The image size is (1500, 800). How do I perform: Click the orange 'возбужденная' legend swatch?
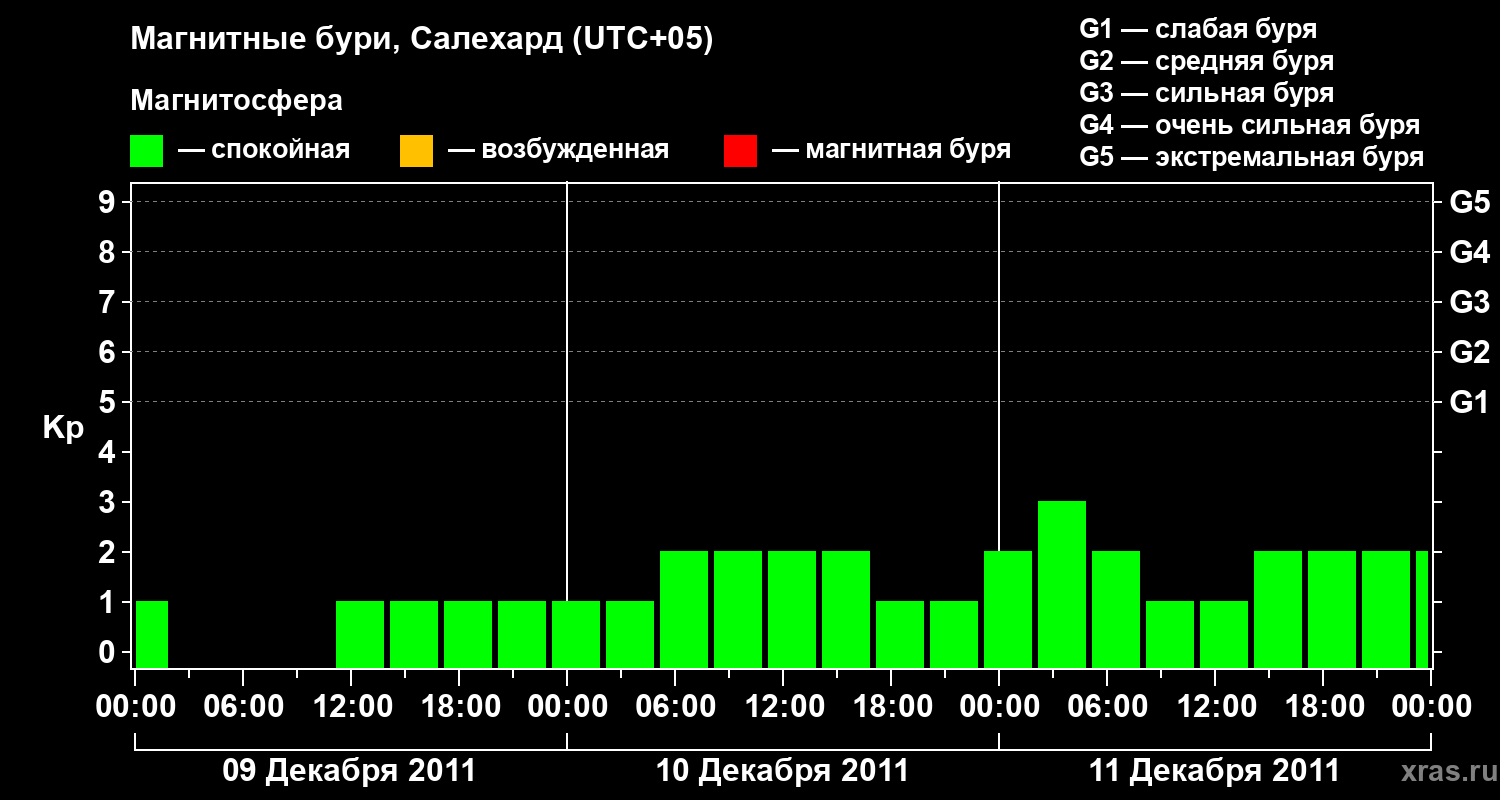(416, 151)
